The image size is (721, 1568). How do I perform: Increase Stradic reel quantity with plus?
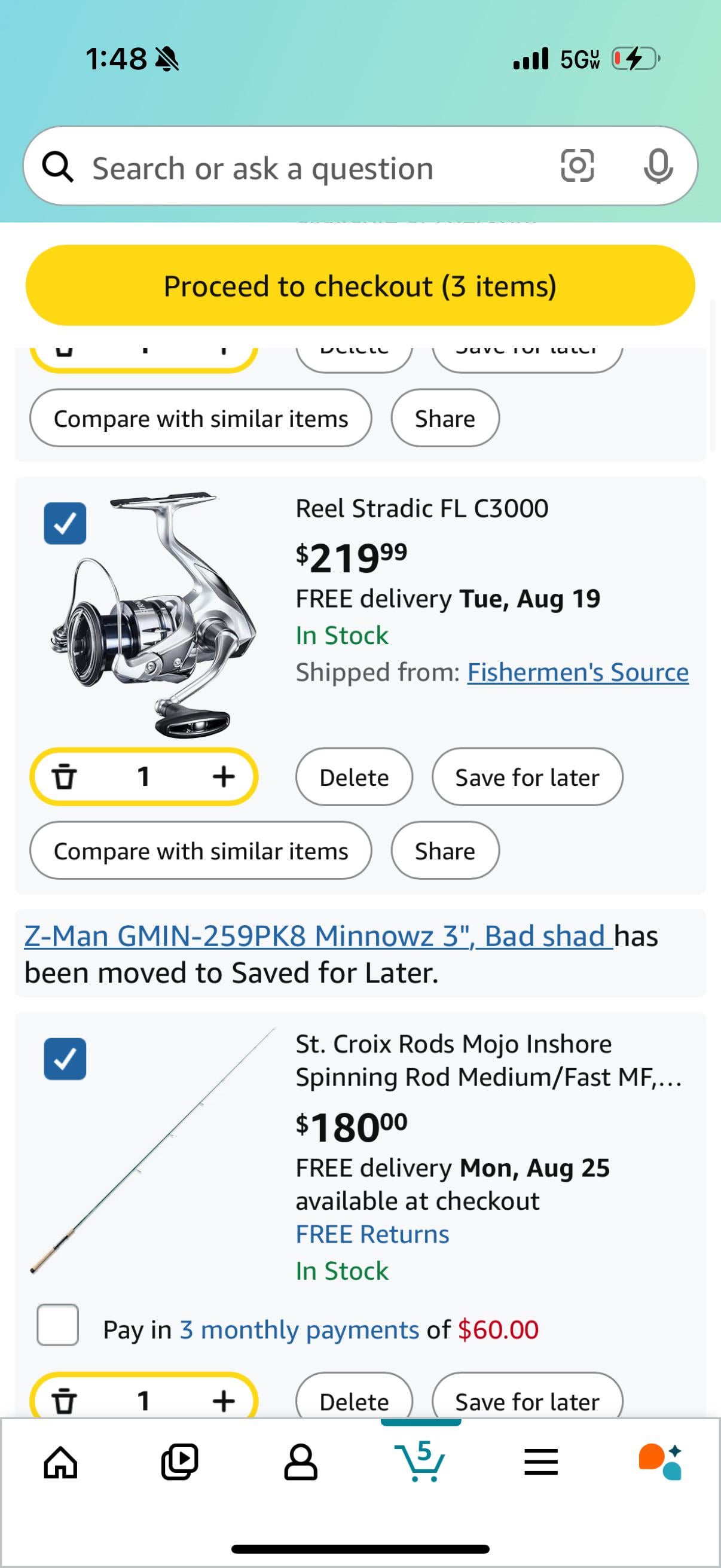224,777
